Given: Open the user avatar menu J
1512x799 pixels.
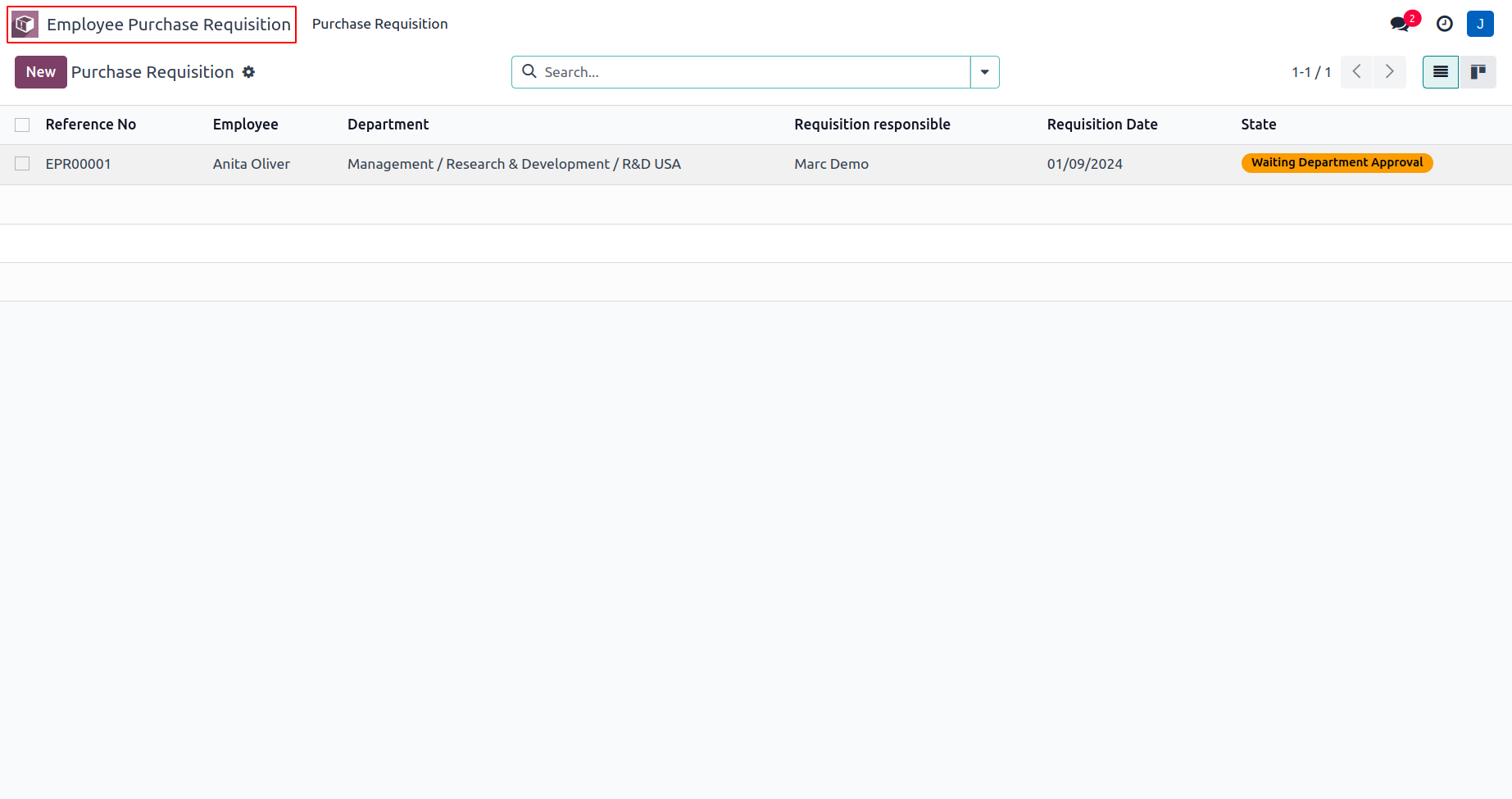Looking at the screenshot, I should (1480, 25).
